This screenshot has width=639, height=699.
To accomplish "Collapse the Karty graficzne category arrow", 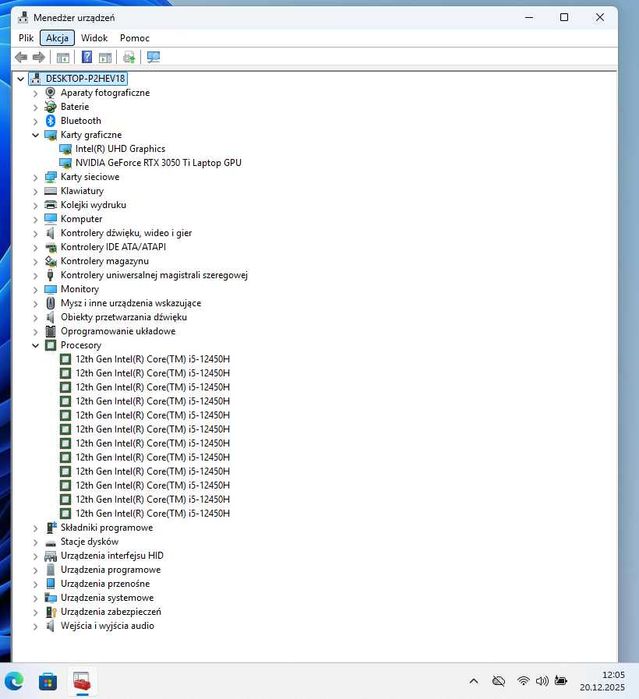I will [35, 135].
